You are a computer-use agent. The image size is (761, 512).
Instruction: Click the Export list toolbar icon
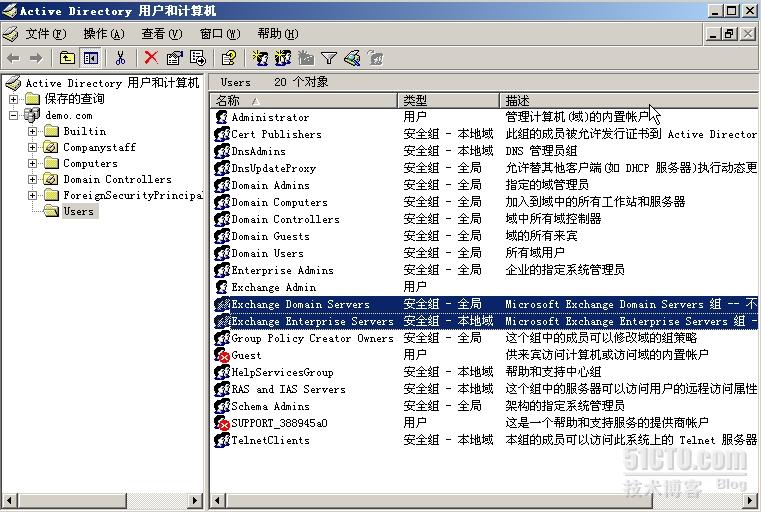[198, 59]
